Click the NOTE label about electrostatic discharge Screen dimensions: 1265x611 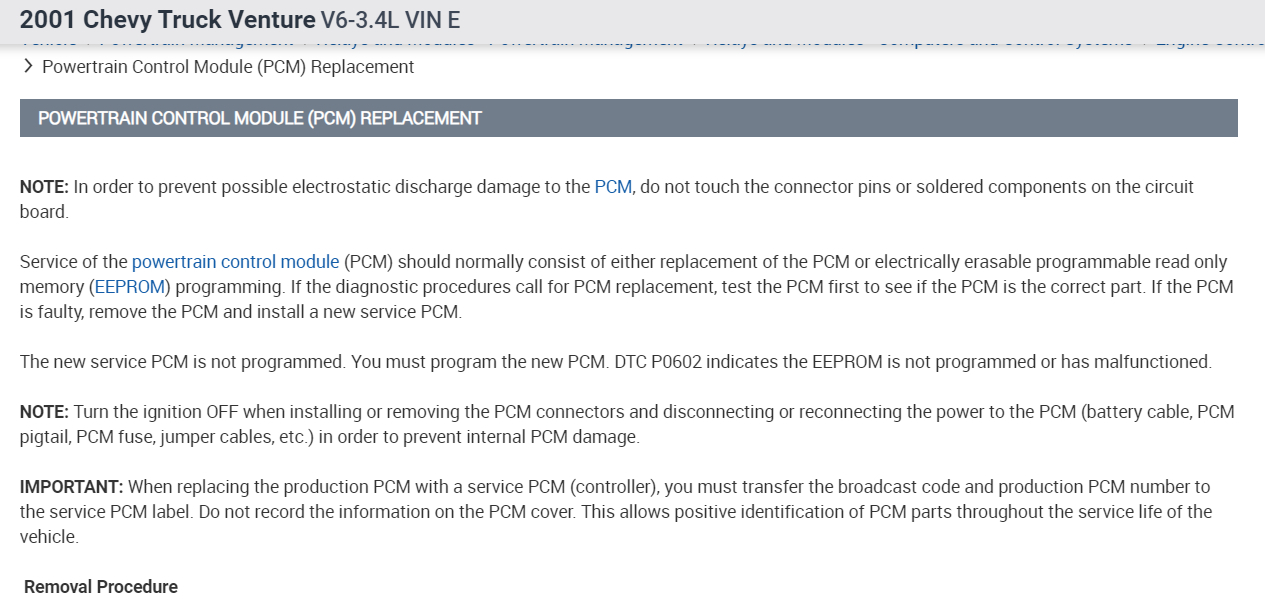coord(44,187)
